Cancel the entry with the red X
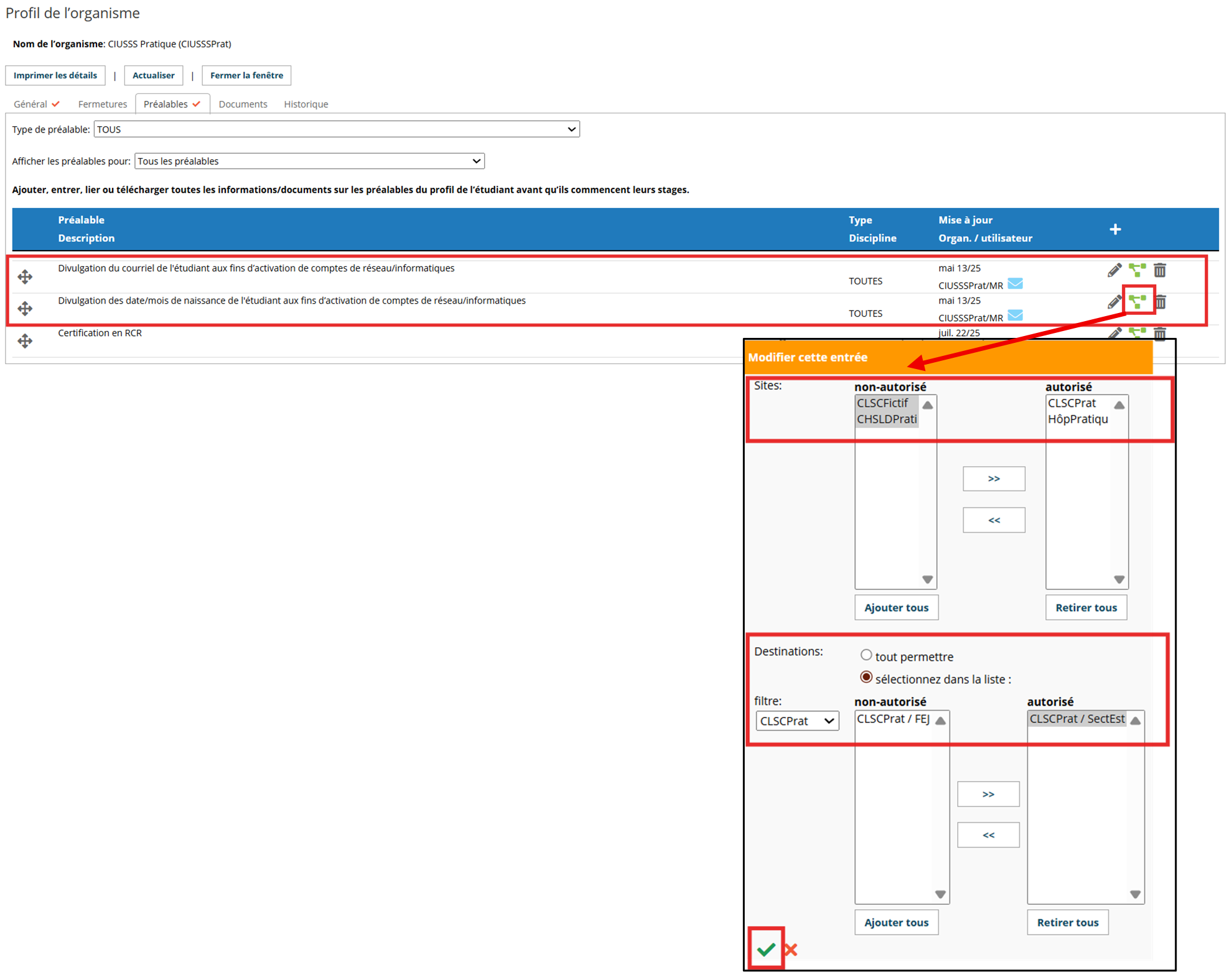Viewport: 1232px width, 972px height. 791,950
